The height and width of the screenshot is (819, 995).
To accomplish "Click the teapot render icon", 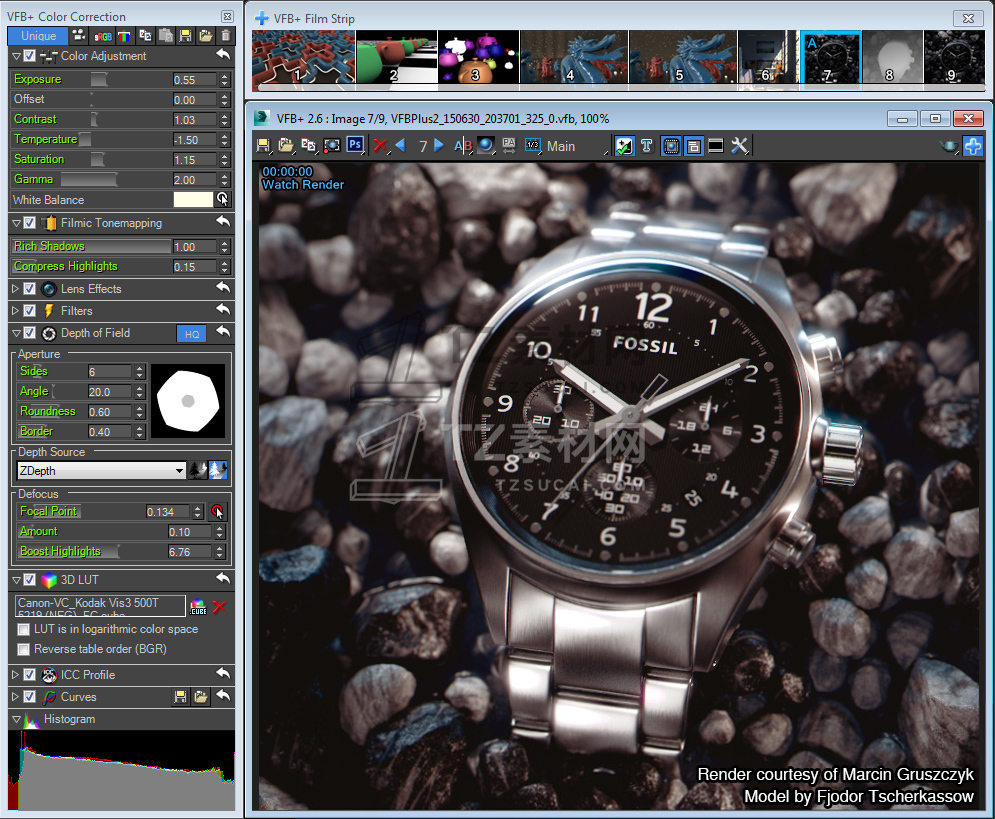I will [950, 146].
